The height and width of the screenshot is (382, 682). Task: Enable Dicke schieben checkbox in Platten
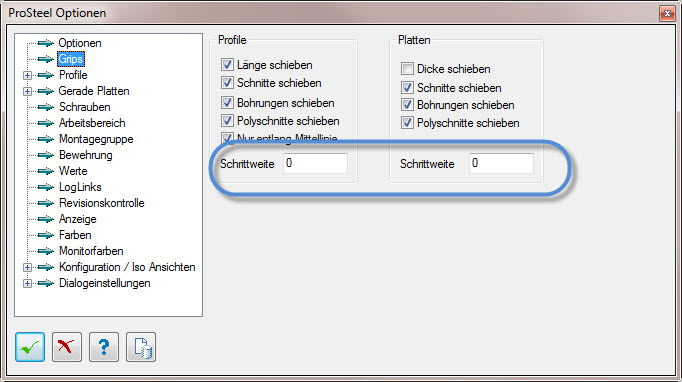407,69
